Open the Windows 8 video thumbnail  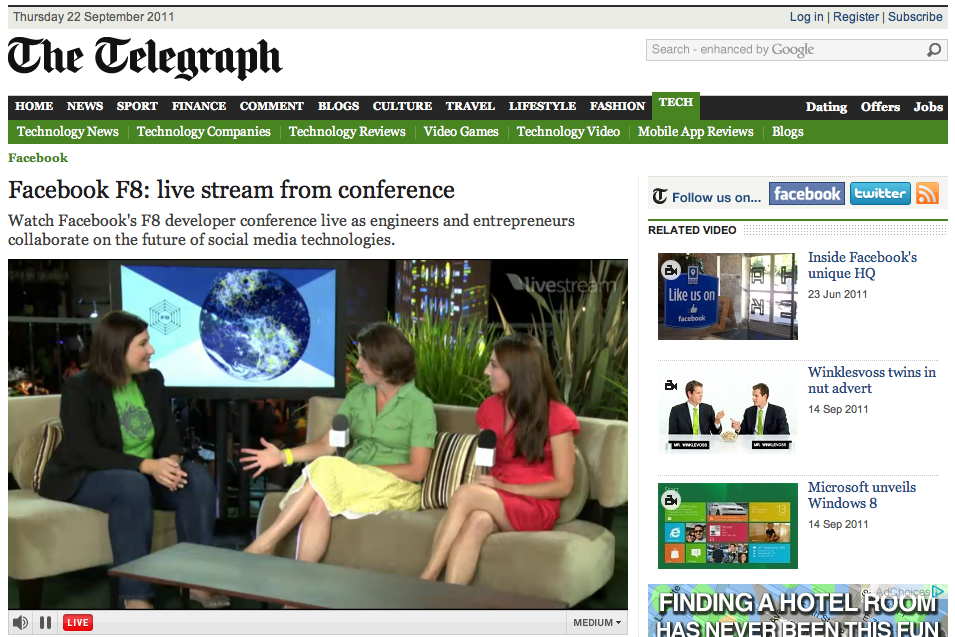728,526
